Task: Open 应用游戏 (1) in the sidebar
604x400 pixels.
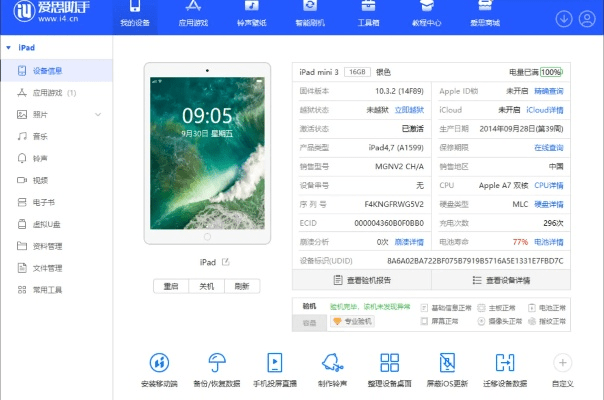Action: 57,93
